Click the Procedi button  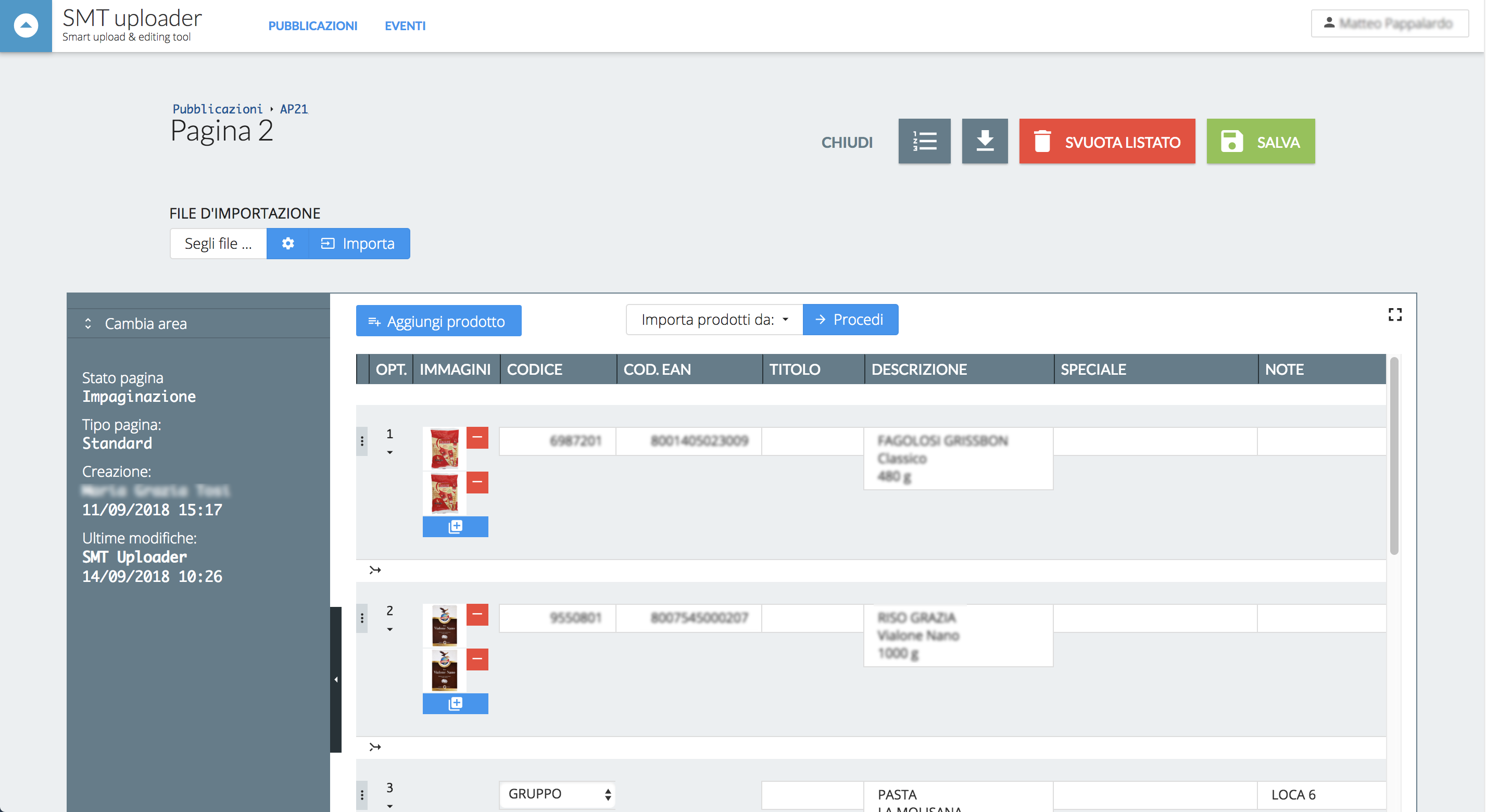click(x=850, y=320)
